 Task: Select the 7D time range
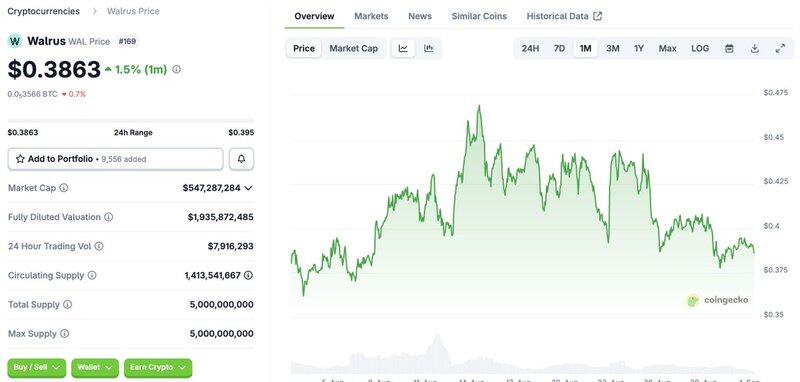(559, 48)
